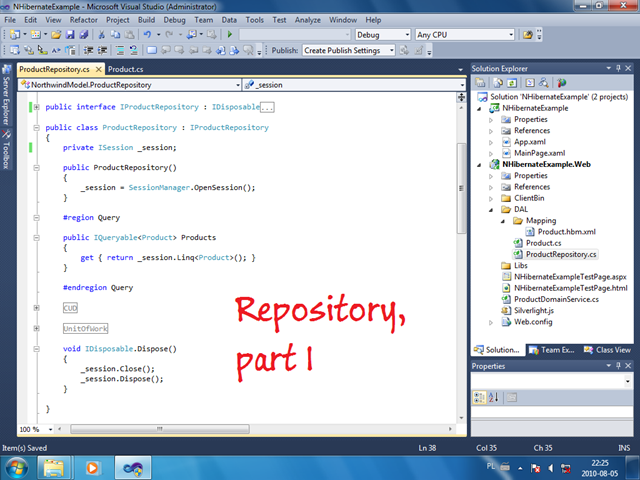
Task: Open the Refactor menu
Action: [83, 20]
